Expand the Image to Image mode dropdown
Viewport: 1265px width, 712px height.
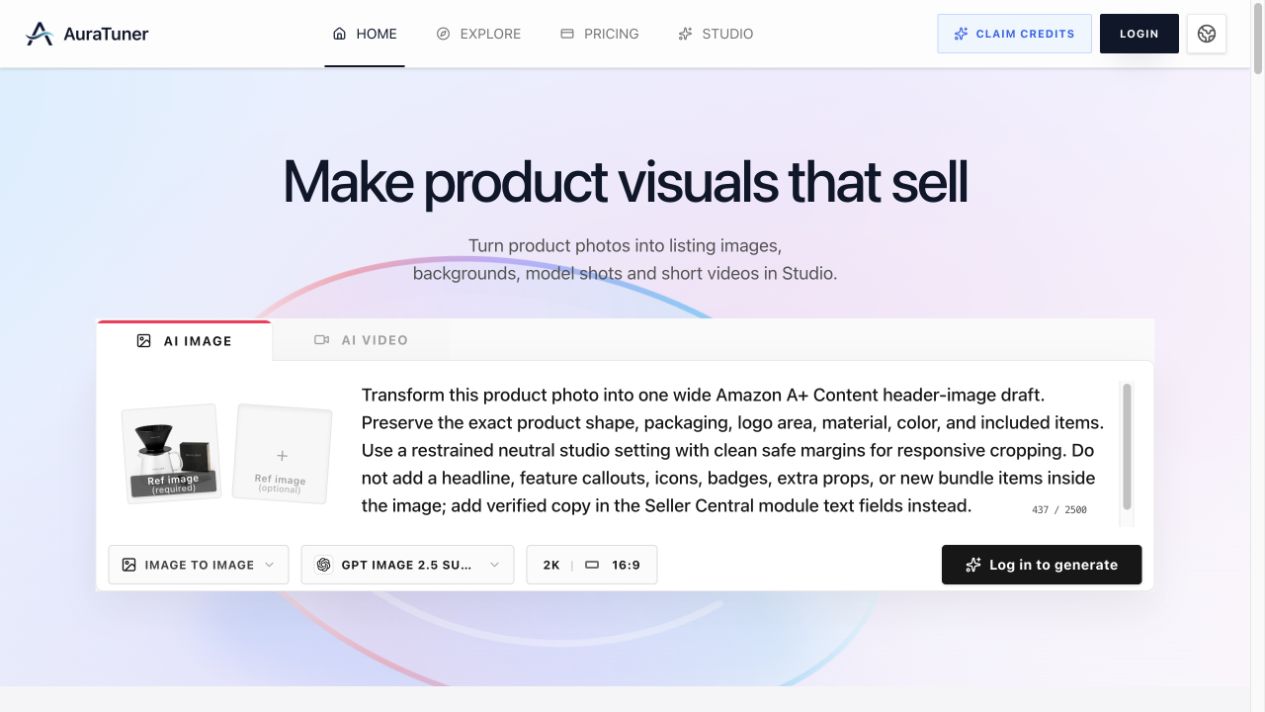[198, 565]
